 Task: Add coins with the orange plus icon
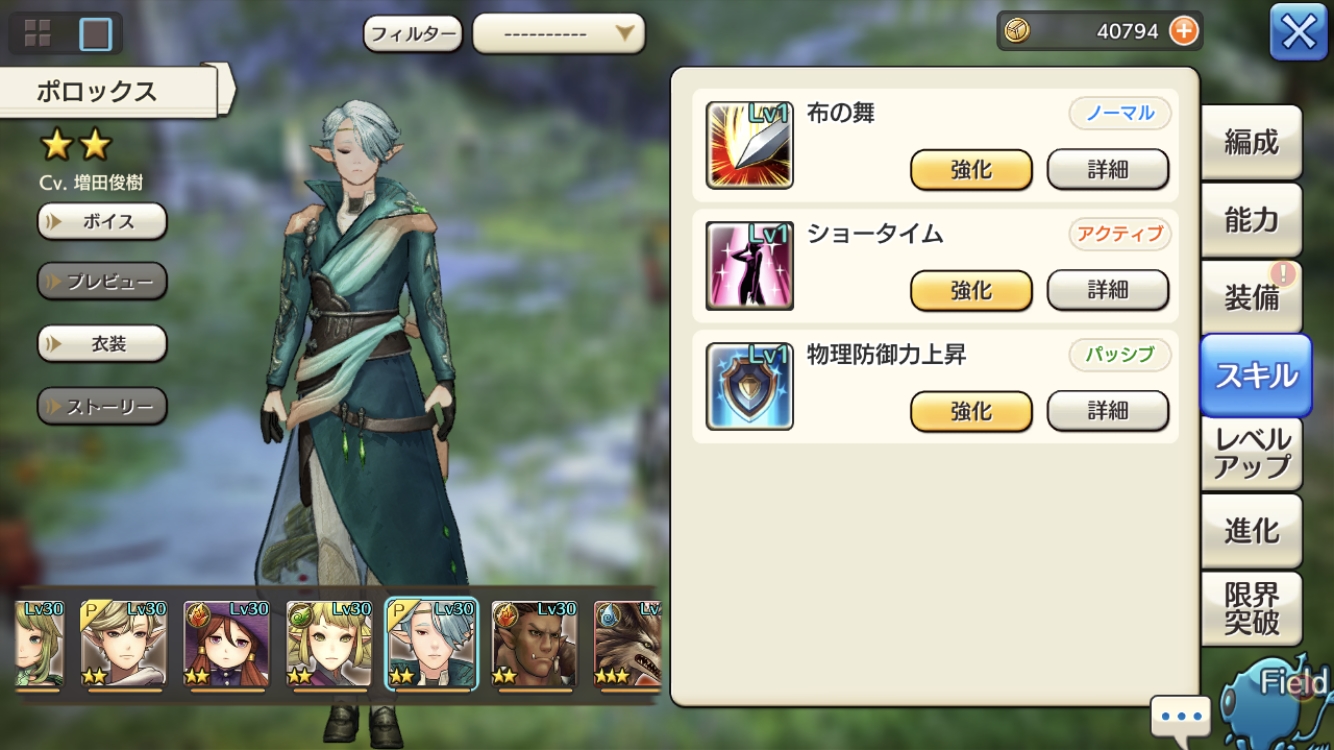tap(1183, 31)
